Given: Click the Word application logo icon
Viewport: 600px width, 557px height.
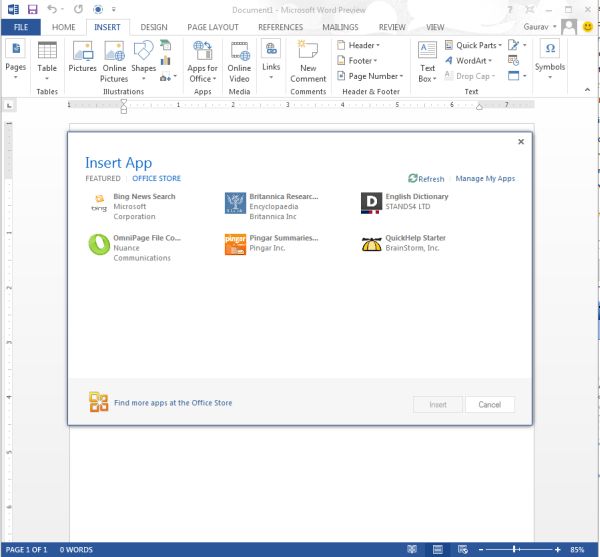Looking at the screenshot, I should tap(13, 9).
